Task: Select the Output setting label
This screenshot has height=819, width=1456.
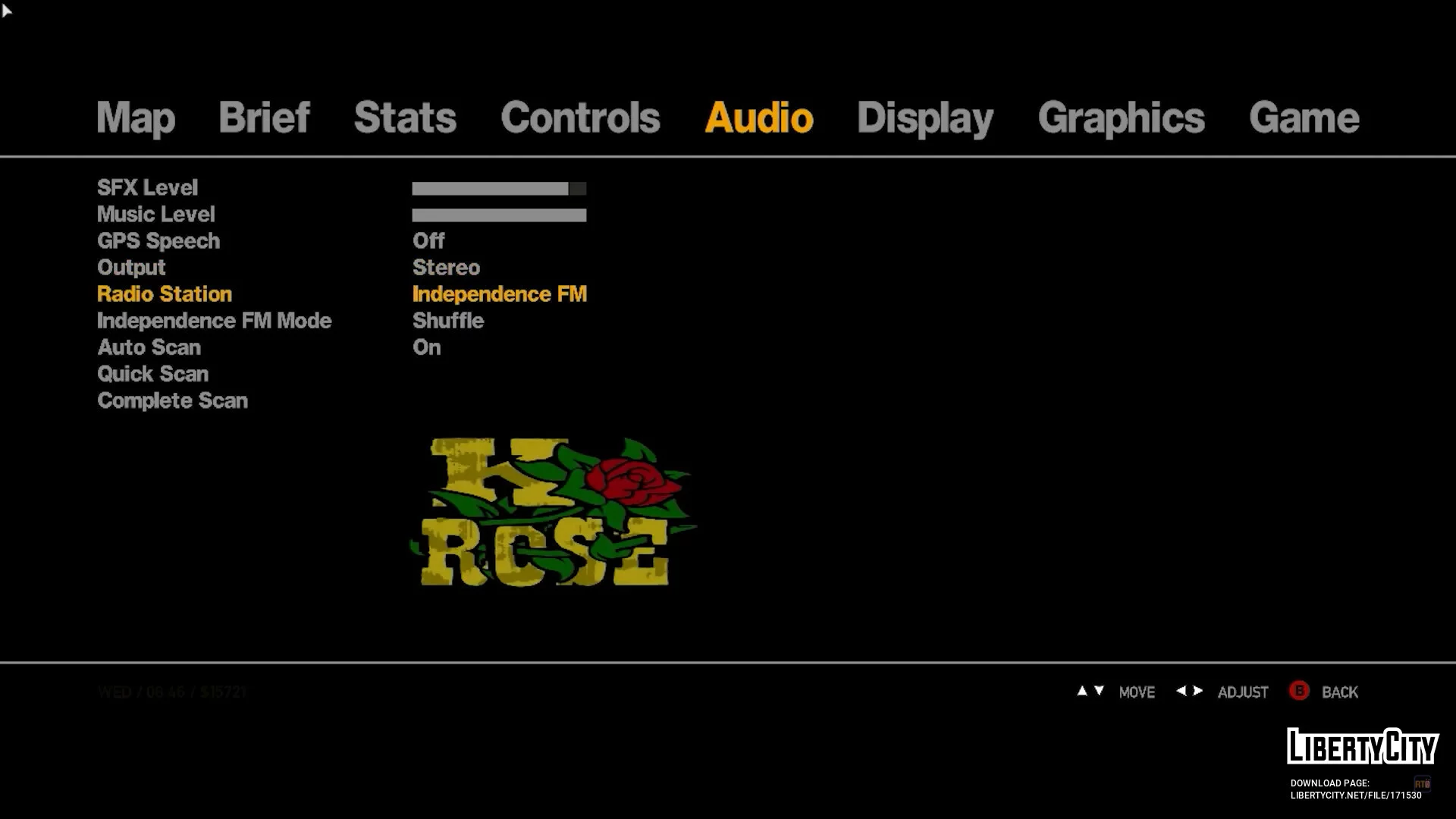Action: tap(131, 268)
